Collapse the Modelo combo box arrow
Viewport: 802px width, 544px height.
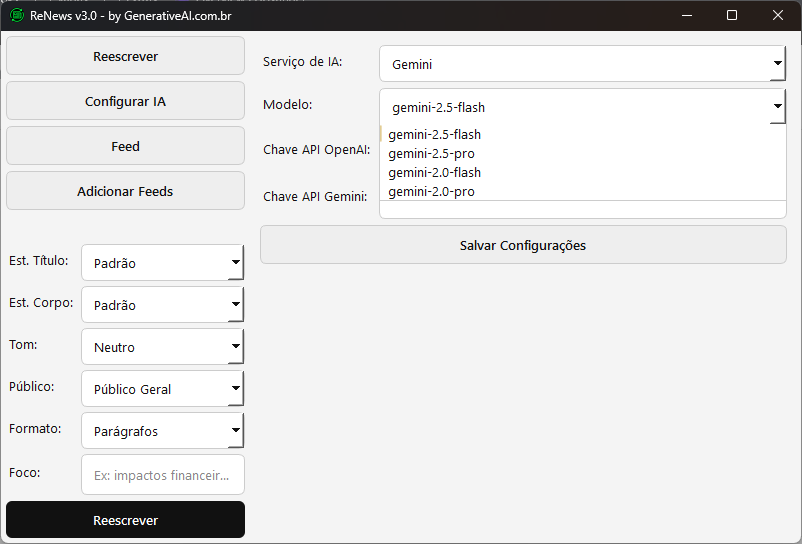pos(777,107)
